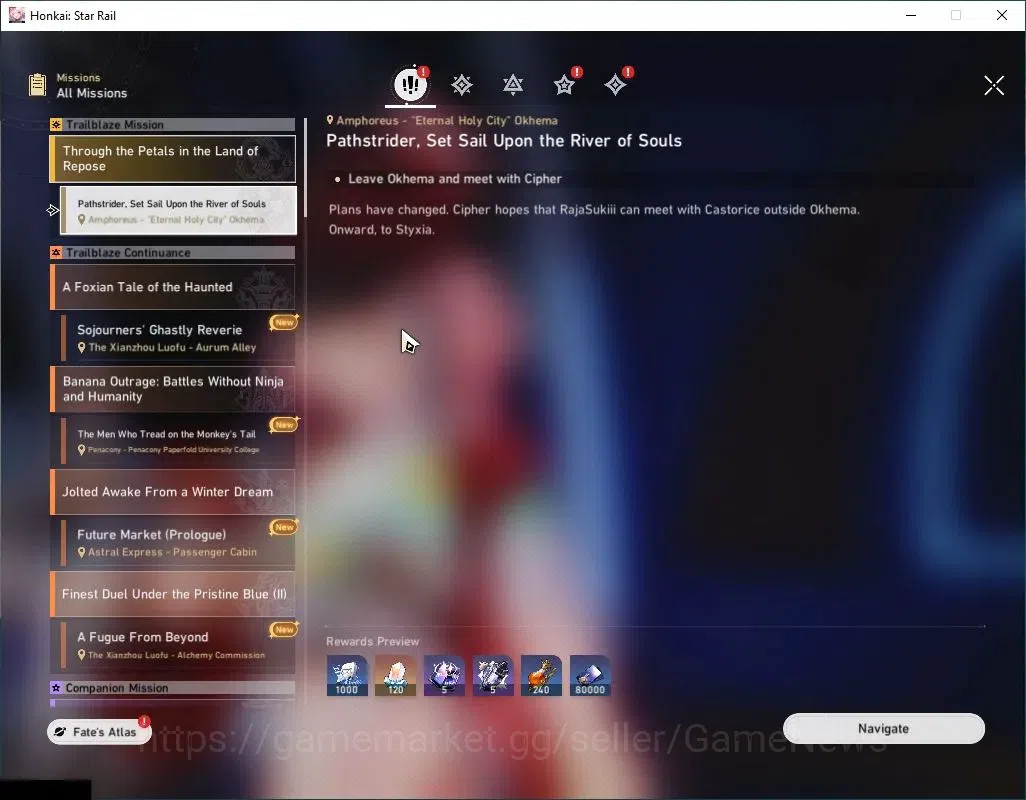Switch to the Trailblaze Continuance filter tab

coord(512,84)
